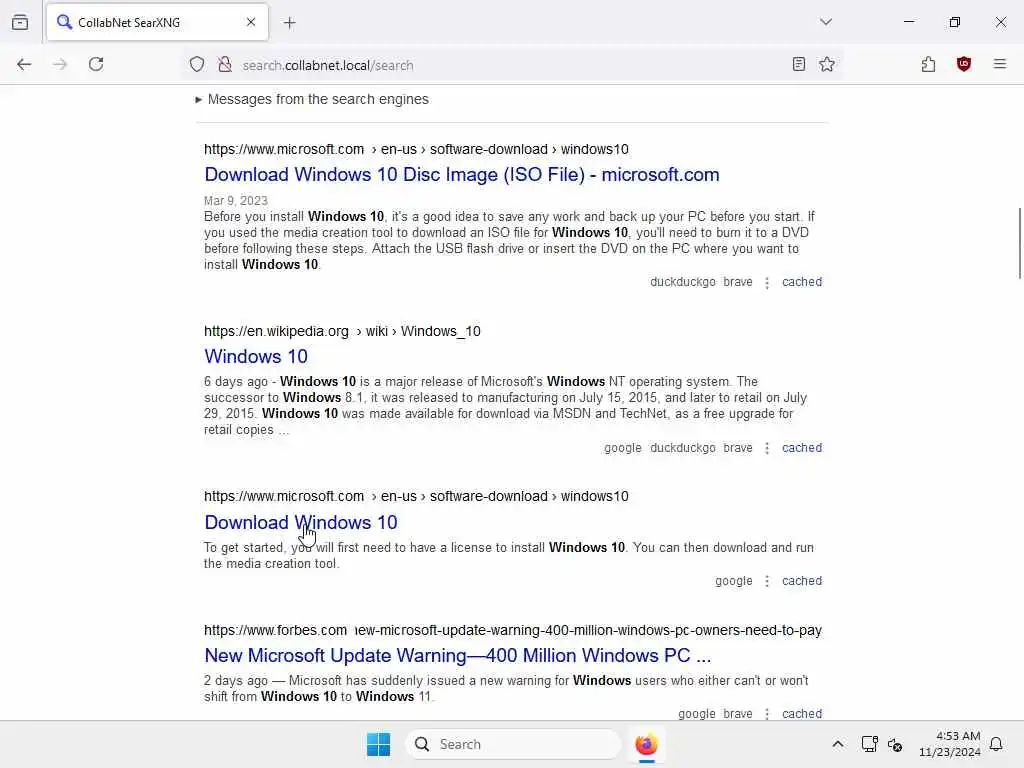Screen dimensions: 1024x768
Task: Go back one page
Action: [24, 64]
